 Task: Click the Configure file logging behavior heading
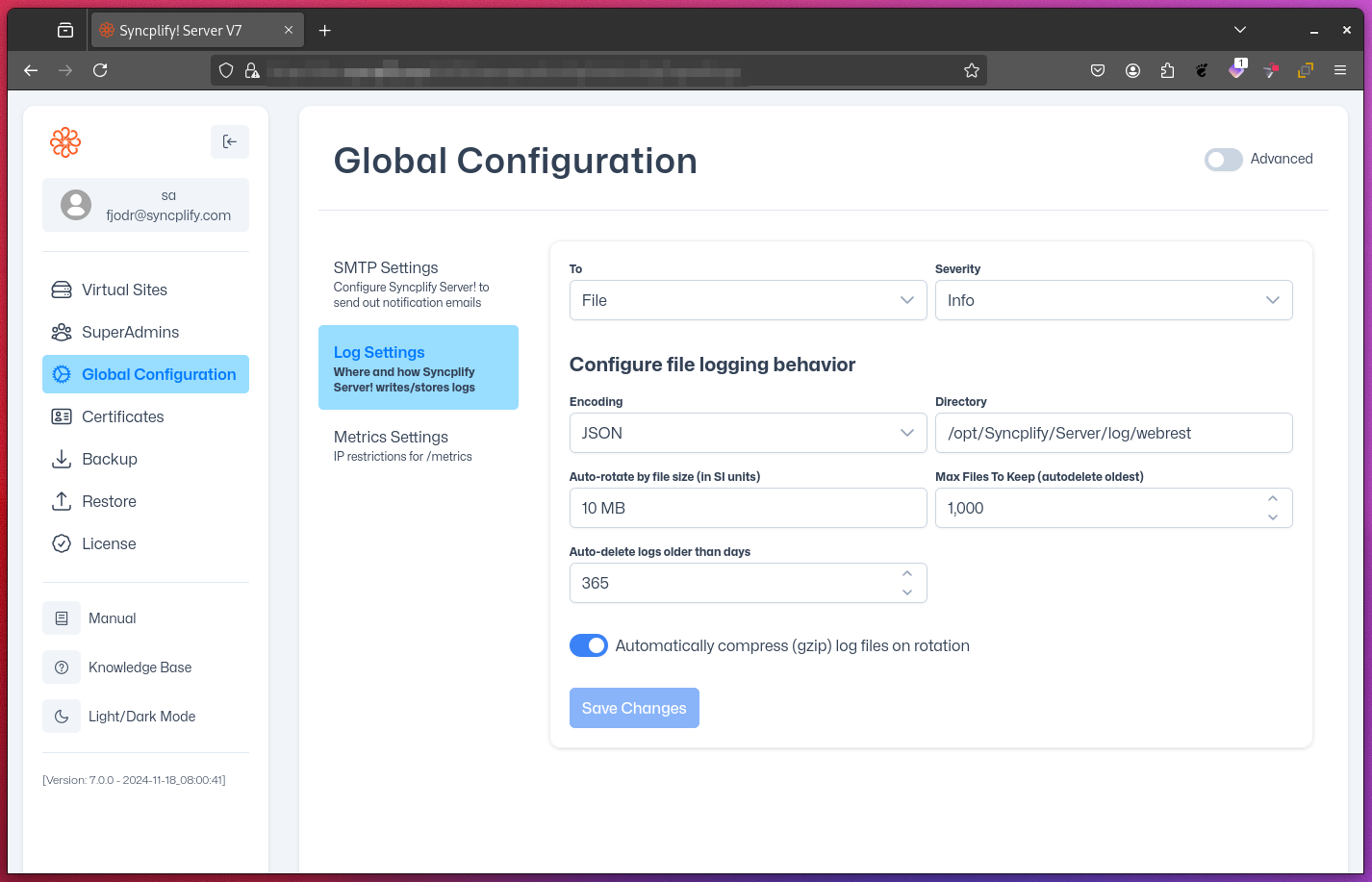[x=713, y=365]
